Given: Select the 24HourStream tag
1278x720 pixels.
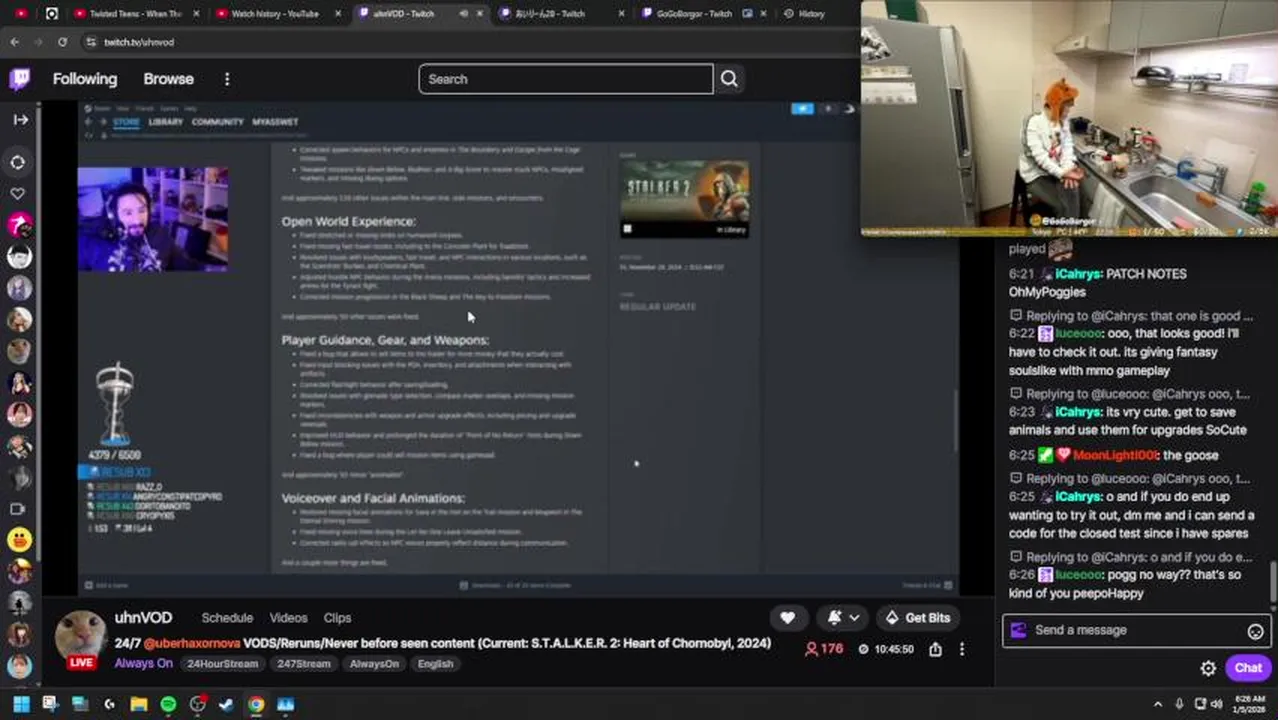Looking at the screenshot, I should coord(222,664).
